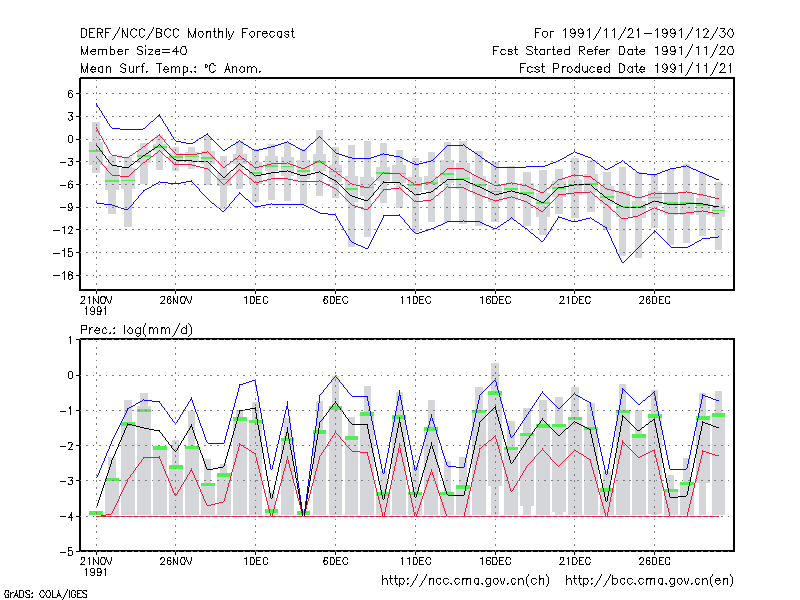800x600 pixels.
Task: Click the 26NOV tick on temperature chart
Action: coord(176,301)
